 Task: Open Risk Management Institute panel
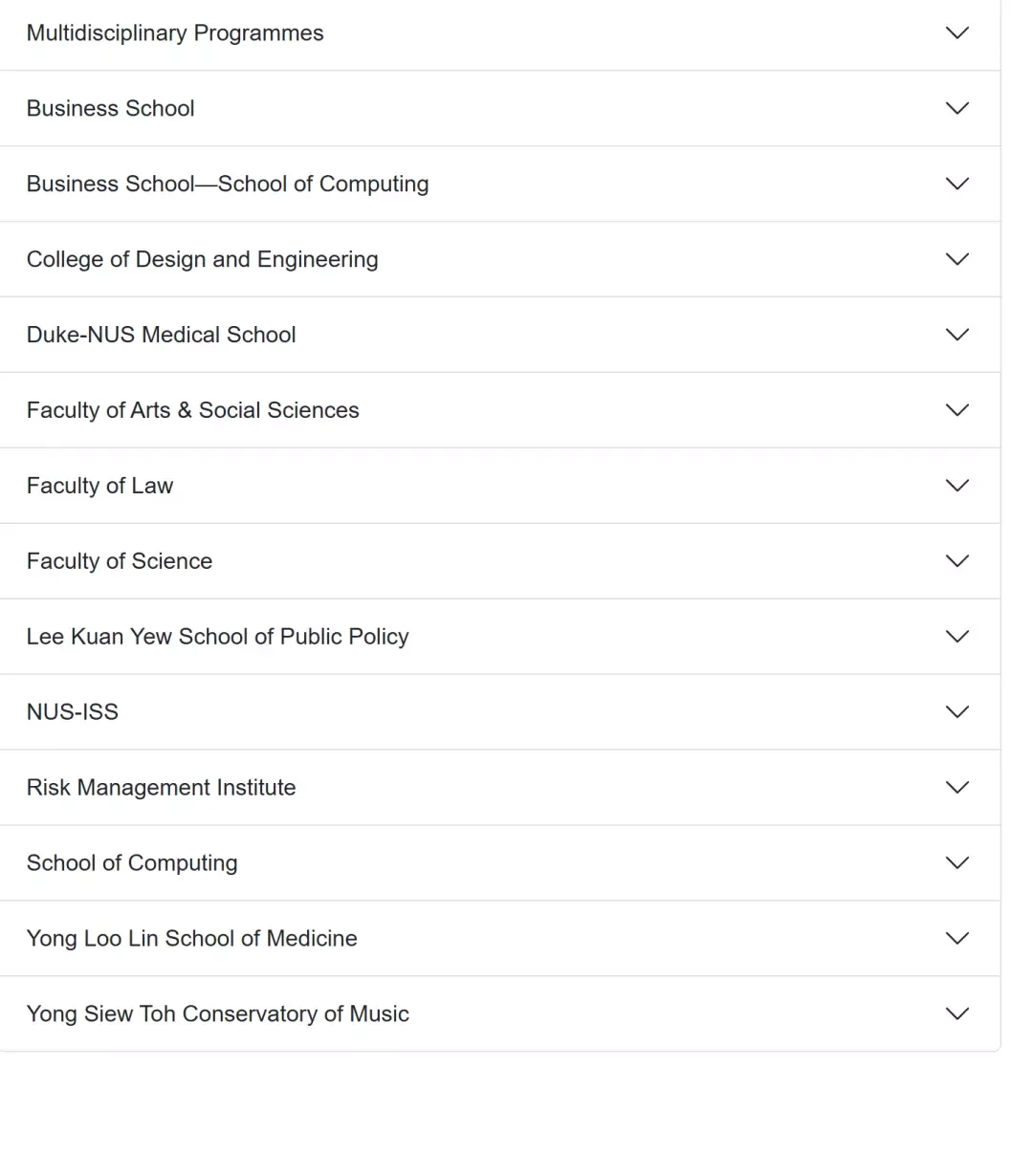[499, 788]
